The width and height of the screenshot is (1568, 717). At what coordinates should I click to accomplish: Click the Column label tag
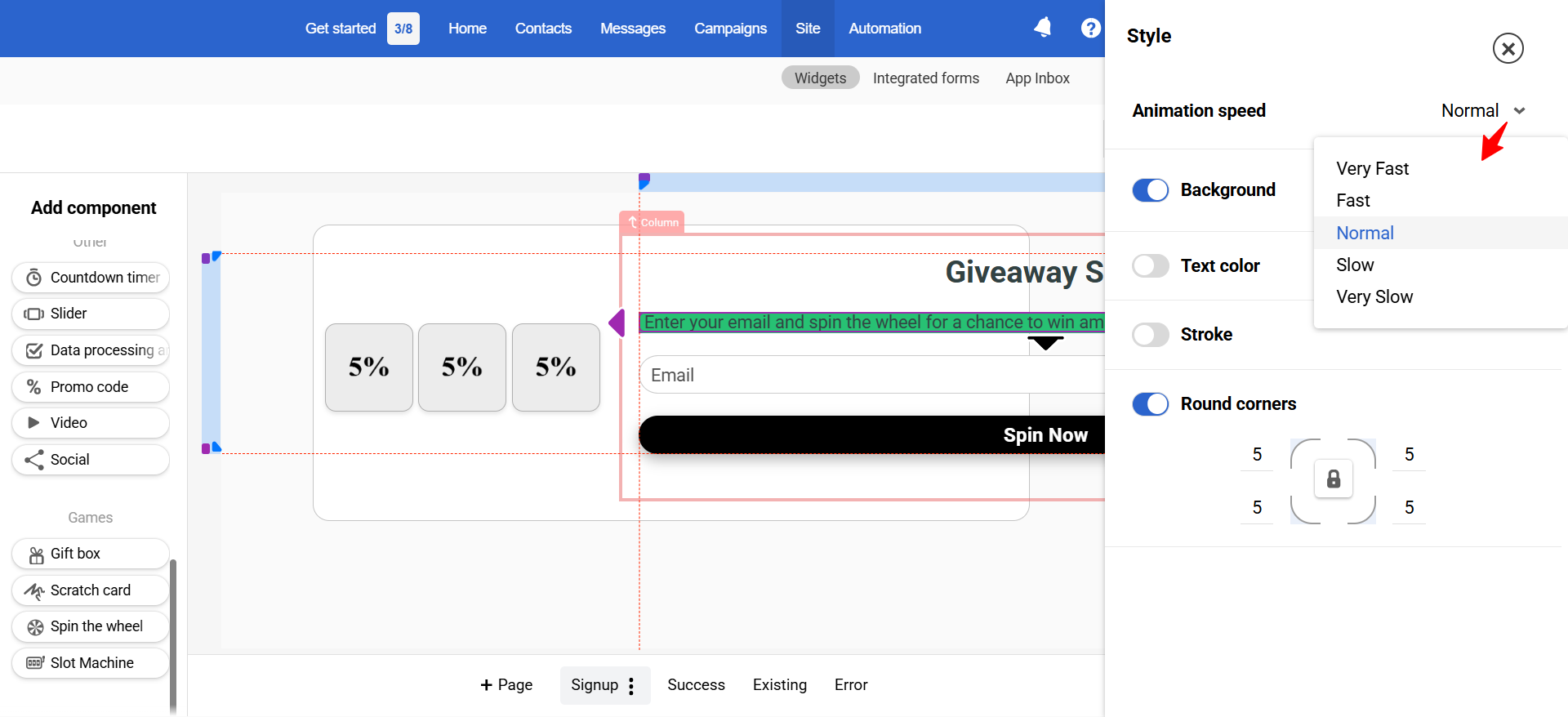652,222
